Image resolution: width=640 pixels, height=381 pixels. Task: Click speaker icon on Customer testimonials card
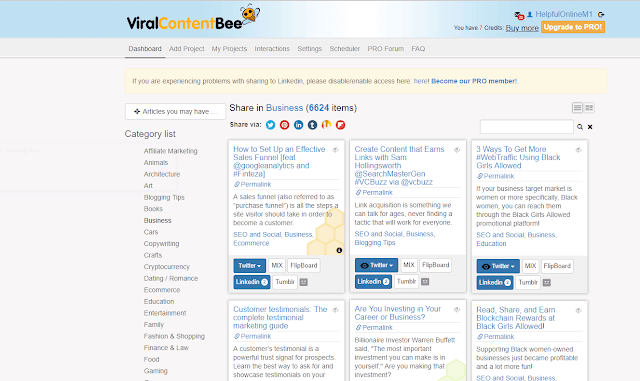tap(336, 310)
